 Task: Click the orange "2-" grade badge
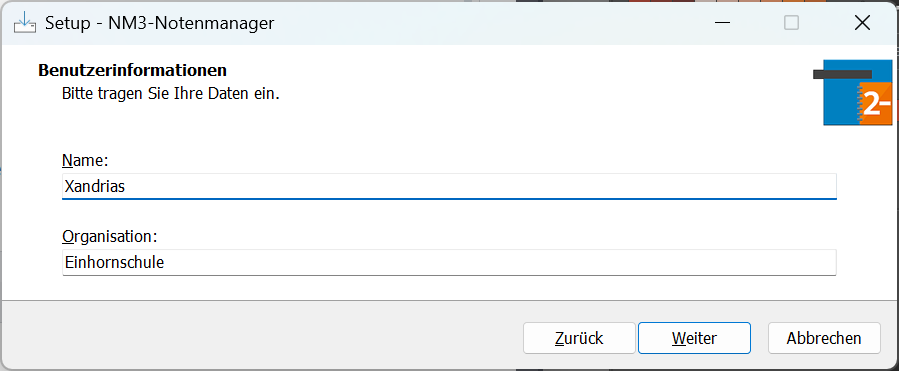click(876, 103)
